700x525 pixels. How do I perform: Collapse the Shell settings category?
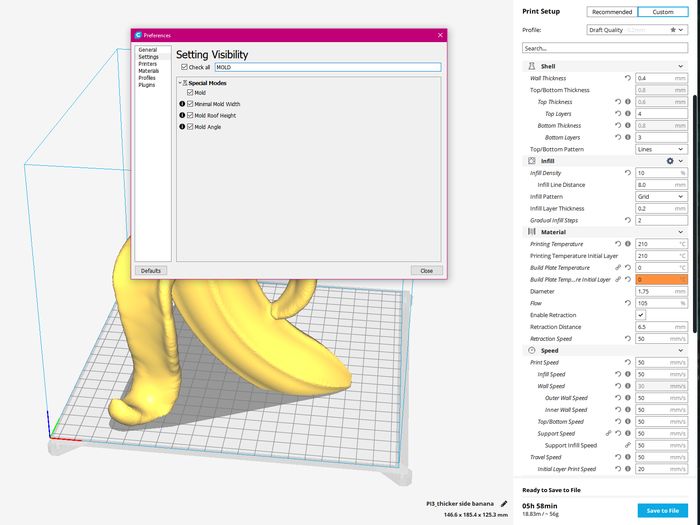(680, 66)
